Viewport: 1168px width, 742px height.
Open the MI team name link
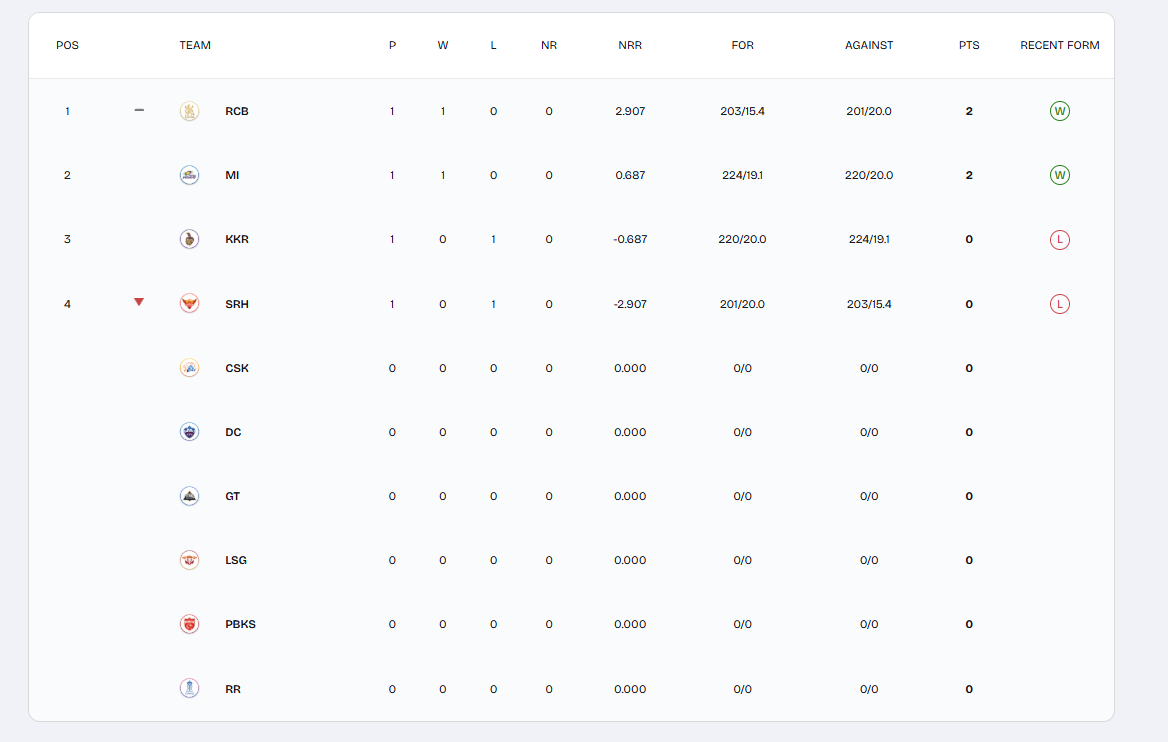pyautogui.click(x=232, y=175)
